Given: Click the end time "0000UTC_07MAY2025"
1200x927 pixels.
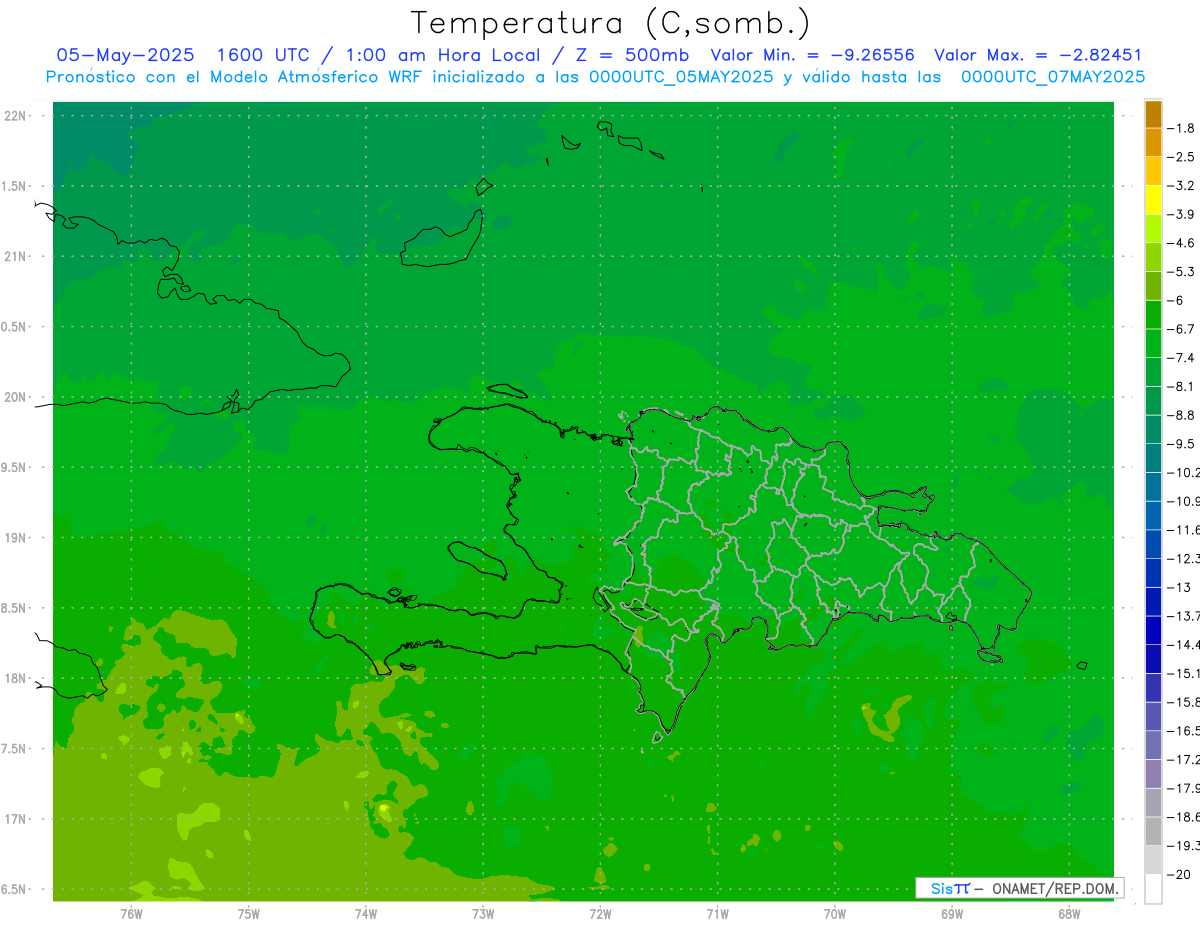Looking at the screenshot, I should [x=1052, y=76].
